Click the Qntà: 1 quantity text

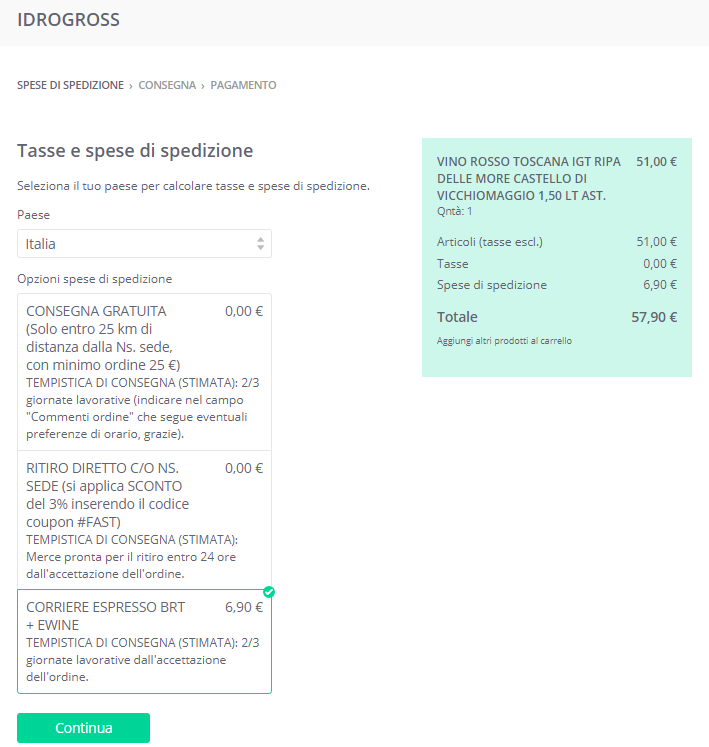[x=455, y=211]
